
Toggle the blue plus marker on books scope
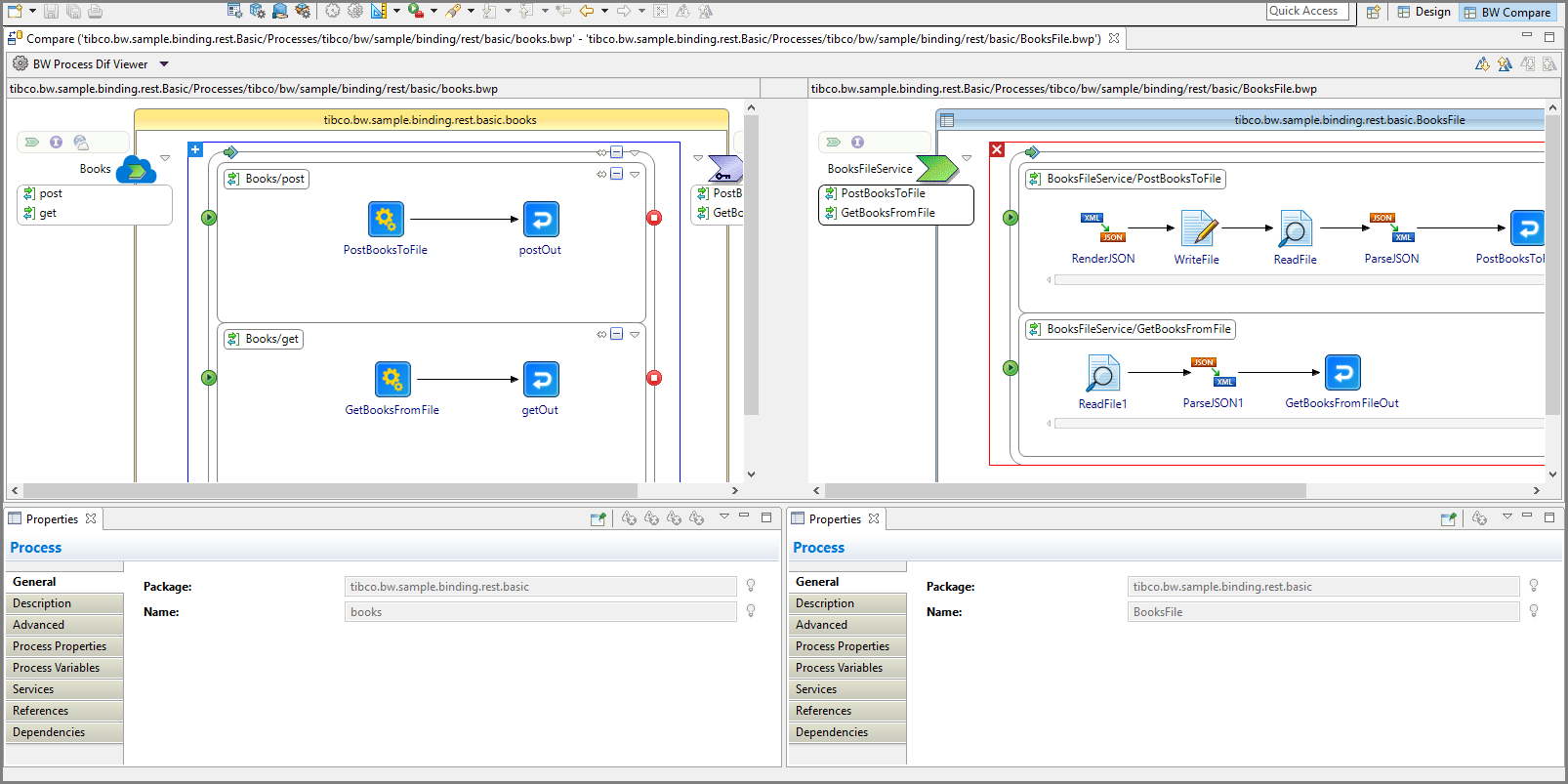click(195, 149)
